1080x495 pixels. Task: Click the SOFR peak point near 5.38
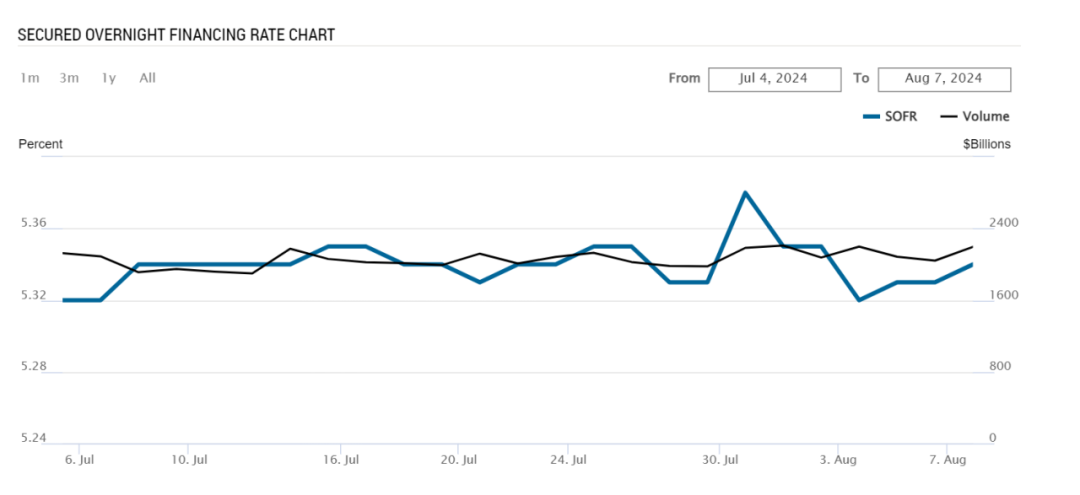click(745, 192)
